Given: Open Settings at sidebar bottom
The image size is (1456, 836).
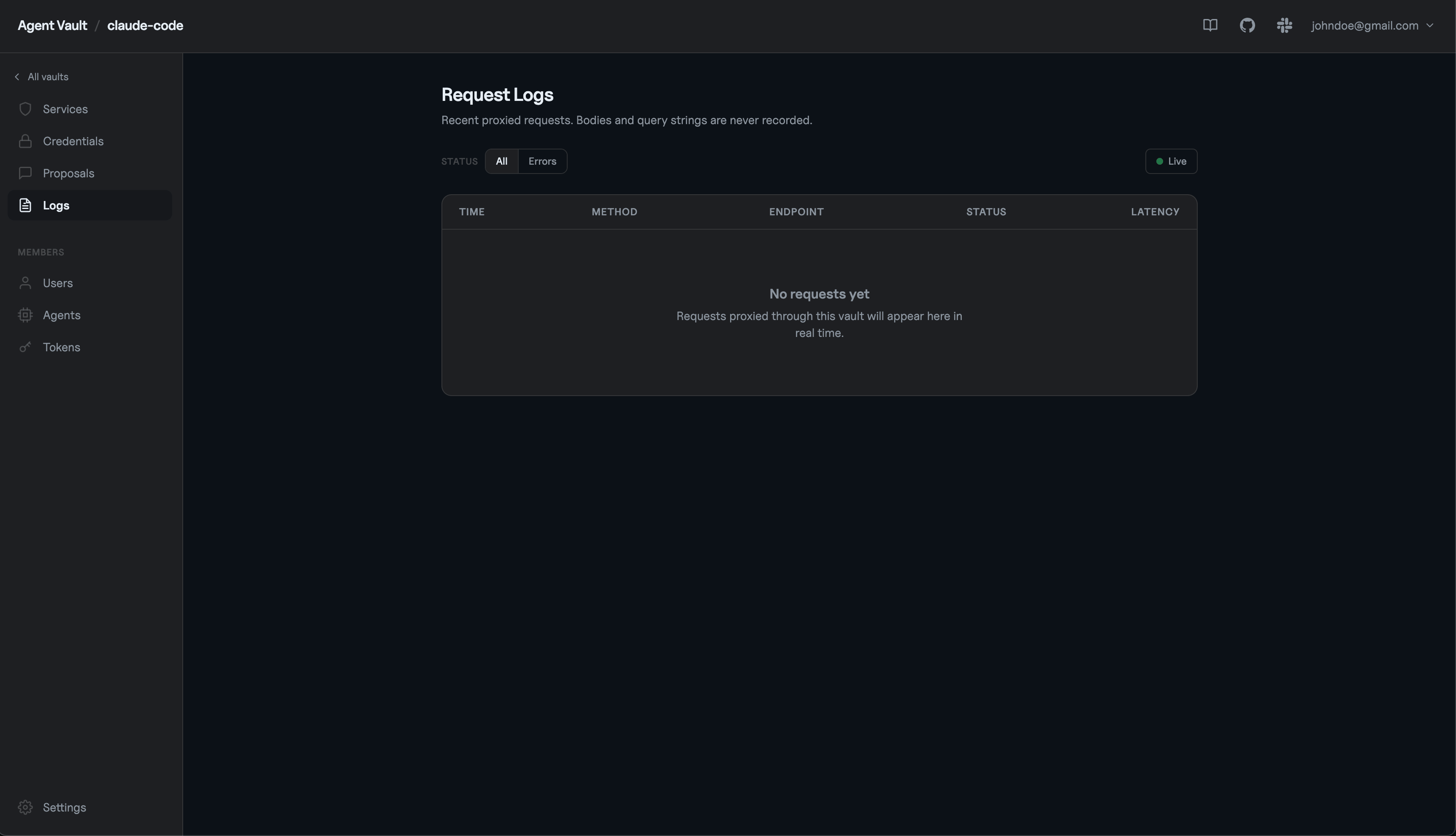Looking at the screenshot, I should tap(89, 807).
